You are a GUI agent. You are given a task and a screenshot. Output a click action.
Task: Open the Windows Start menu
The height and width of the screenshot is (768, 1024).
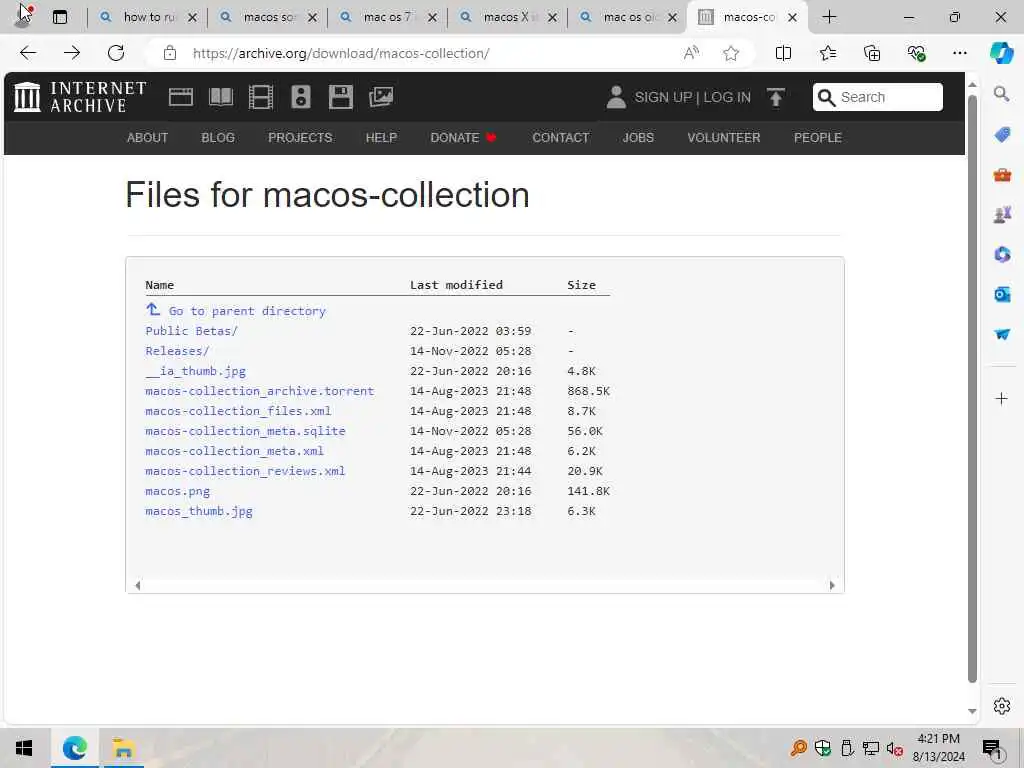pos(24,748)
